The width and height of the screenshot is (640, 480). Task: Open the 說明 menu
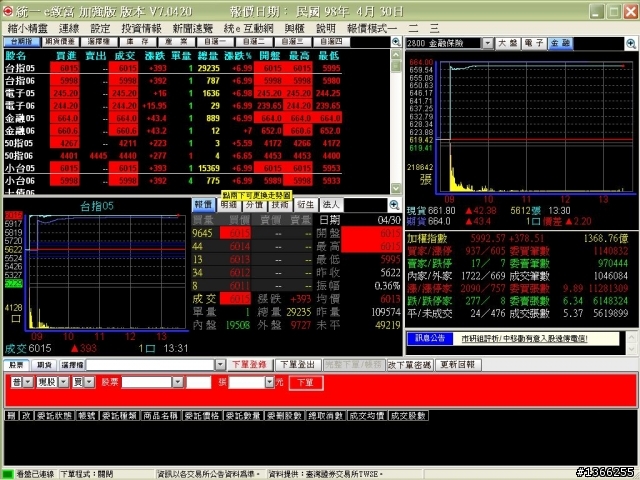click(x=326, y=28)
